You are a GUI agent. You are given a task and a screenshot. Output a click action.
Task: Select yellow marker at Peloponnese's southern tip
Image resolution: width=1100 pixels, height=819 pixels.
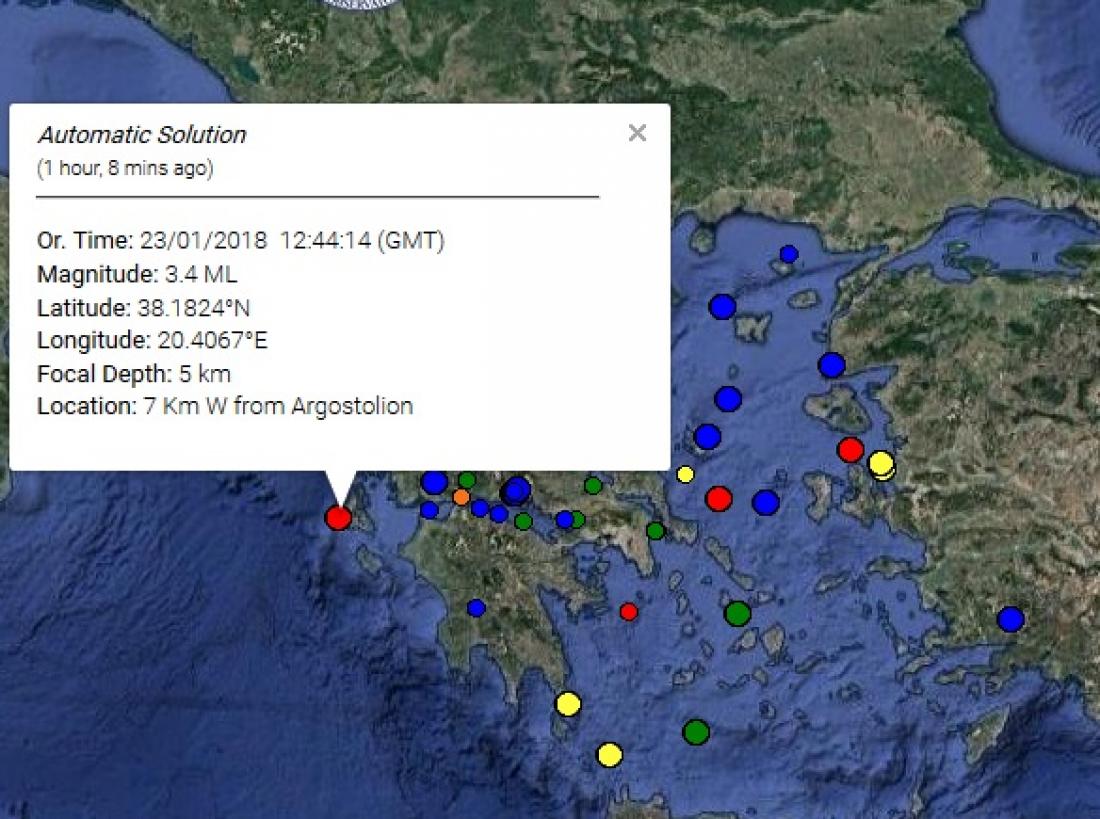point(568,704)
